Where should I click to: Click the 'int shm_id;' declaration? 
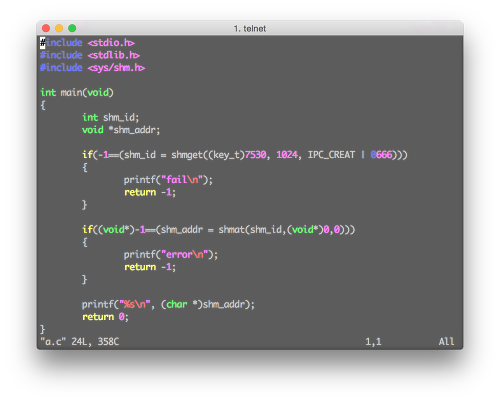tap(110, 117)
